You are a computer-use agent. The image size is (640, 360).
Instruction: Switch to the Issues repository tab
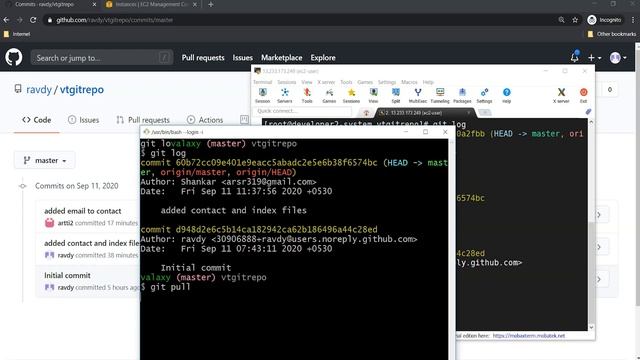pos(84,120)
